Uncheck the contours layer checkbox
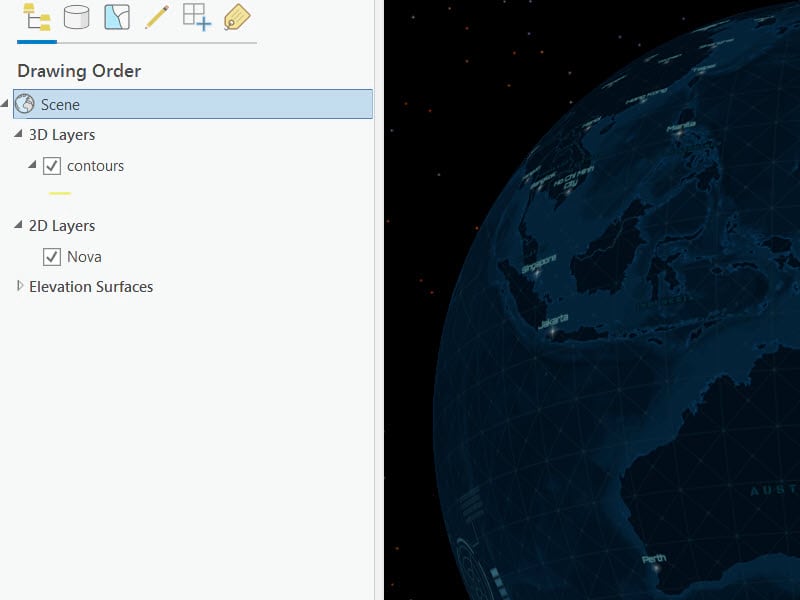The height and width of the screenshot is (600, 800). (52, 166)
